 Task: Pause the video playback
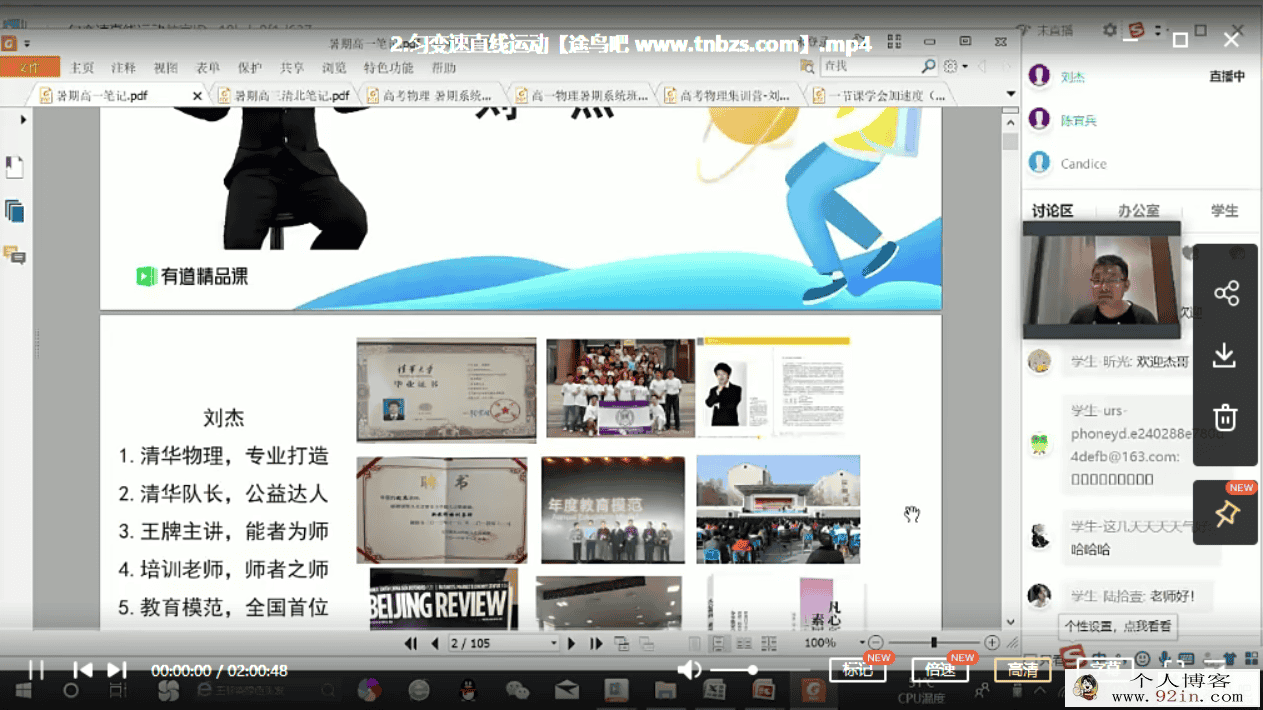click(x=36, y=670)
